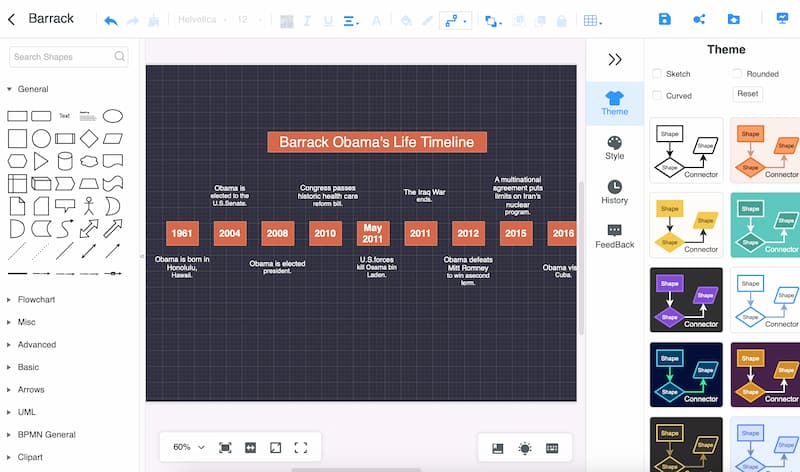Open the Style tab
800x472 pixels.
point(615,148)
